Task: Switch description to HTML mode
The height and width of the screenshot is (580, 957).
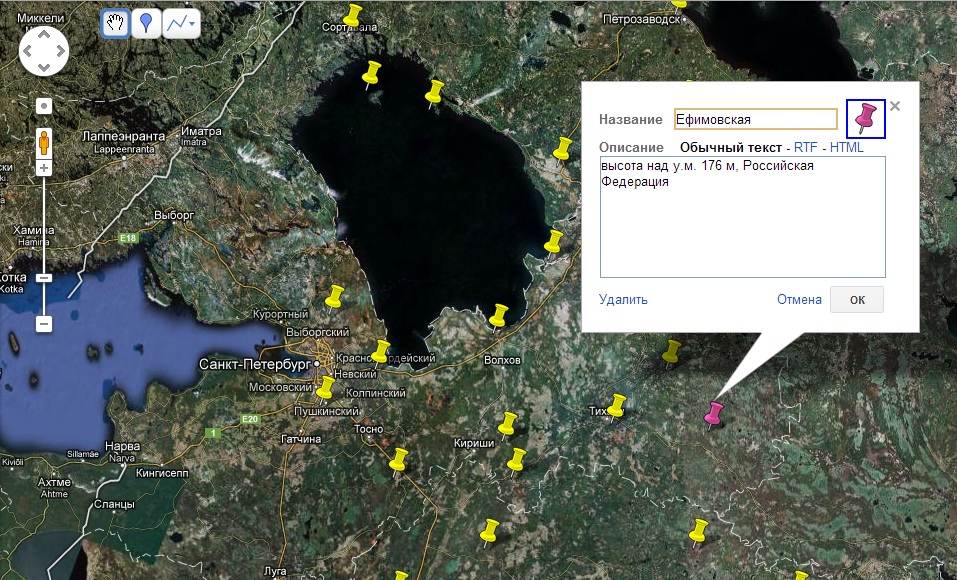Action: point(847,148)
